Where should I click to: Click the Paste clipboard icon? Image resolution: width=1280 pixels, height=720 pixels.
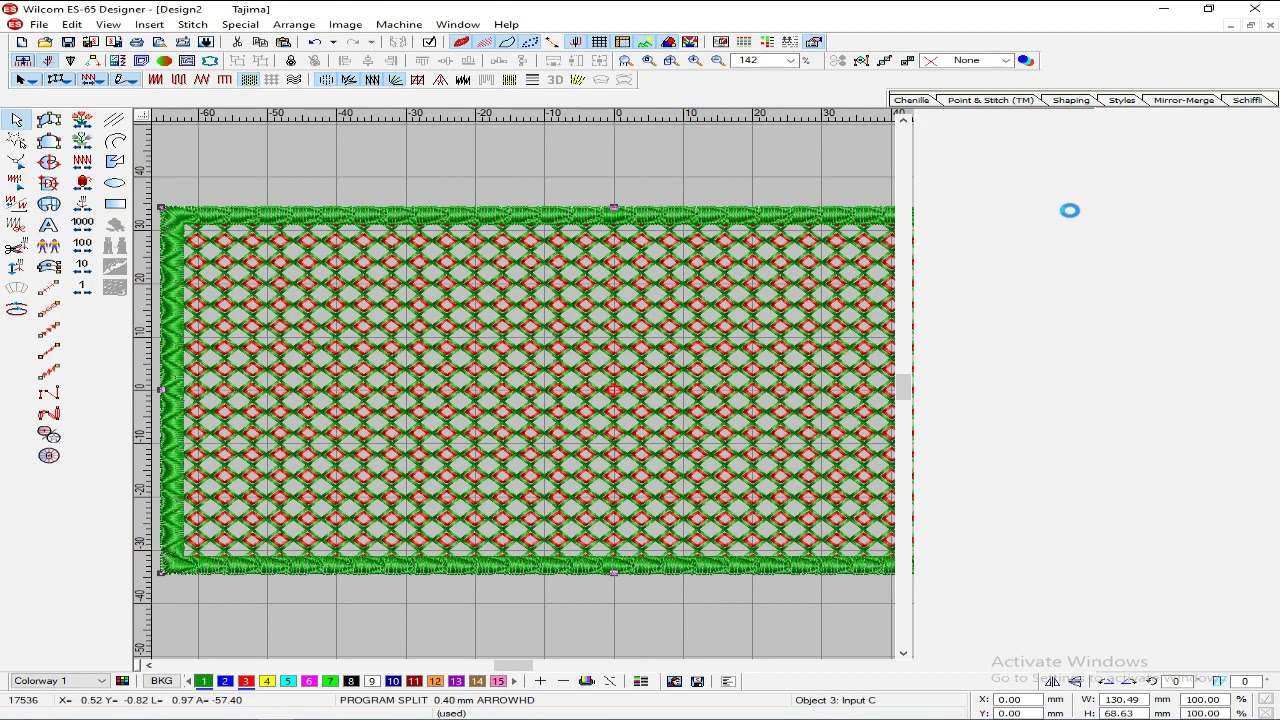click(283, 42)
